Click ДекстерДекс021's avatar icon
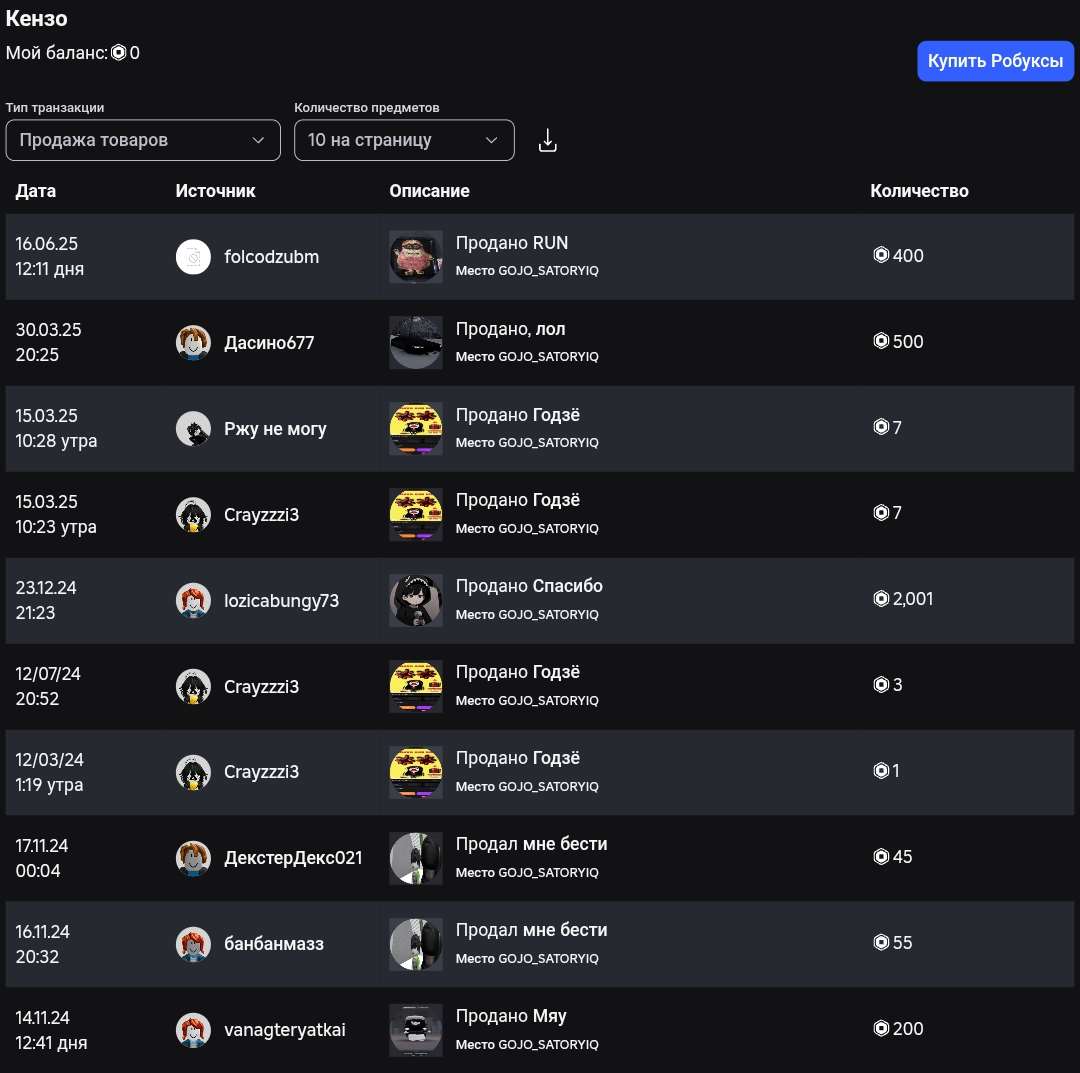1080x1073 pixels. click(193, 858)
